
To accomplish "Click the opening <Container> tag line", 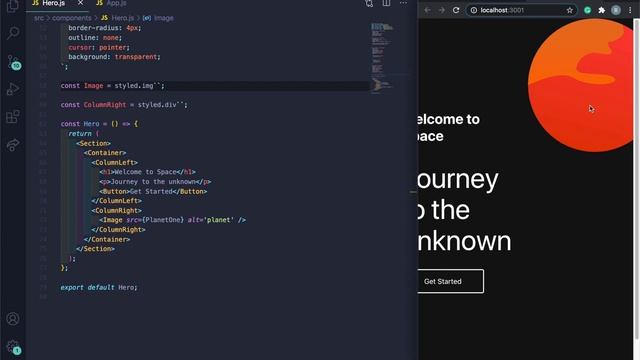I will (105, 153).
